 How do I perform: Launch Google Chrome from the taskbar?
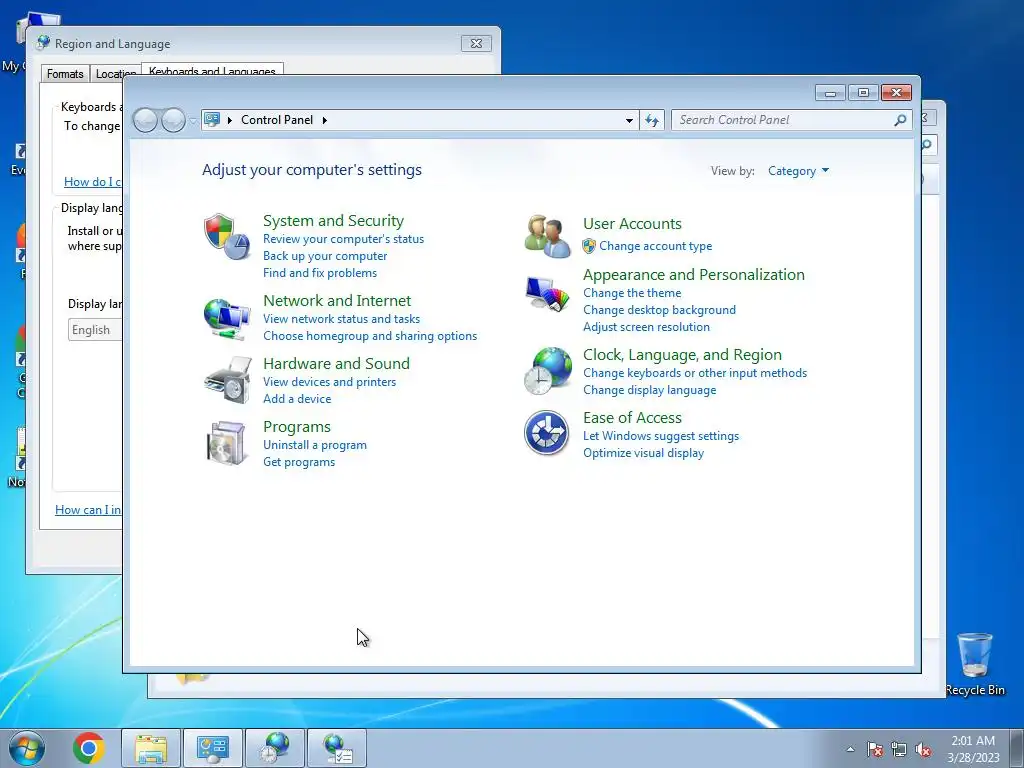[x=89, y=748]
